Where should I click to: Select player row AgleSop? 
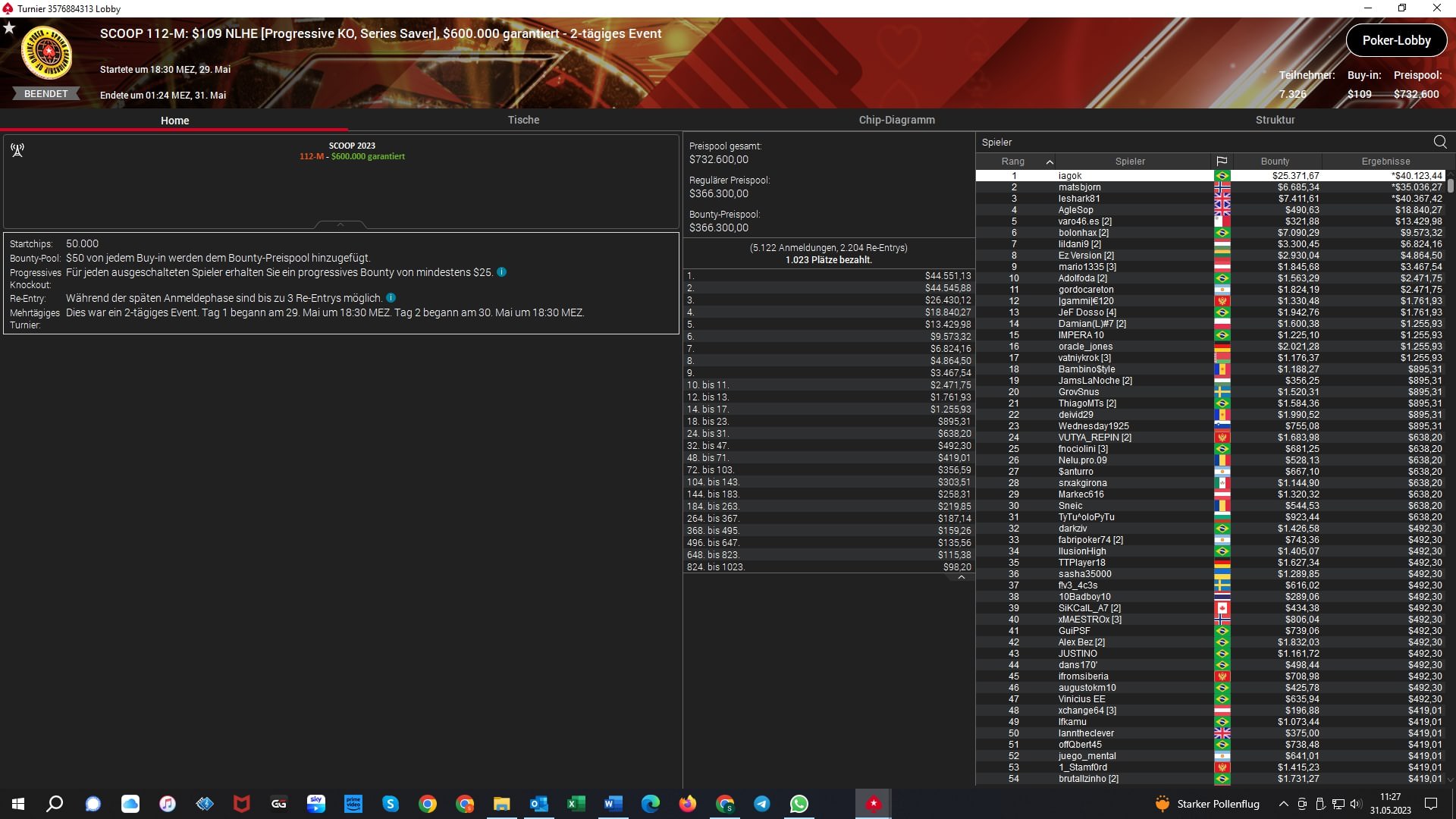[x=1210, y=210]
